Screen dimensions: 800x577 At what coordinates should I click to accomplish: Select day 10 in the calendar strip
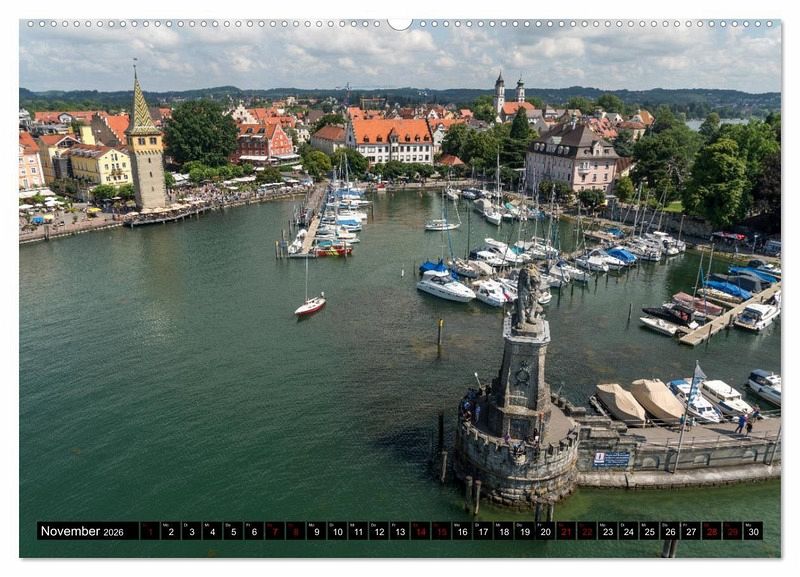pos(337,531)
